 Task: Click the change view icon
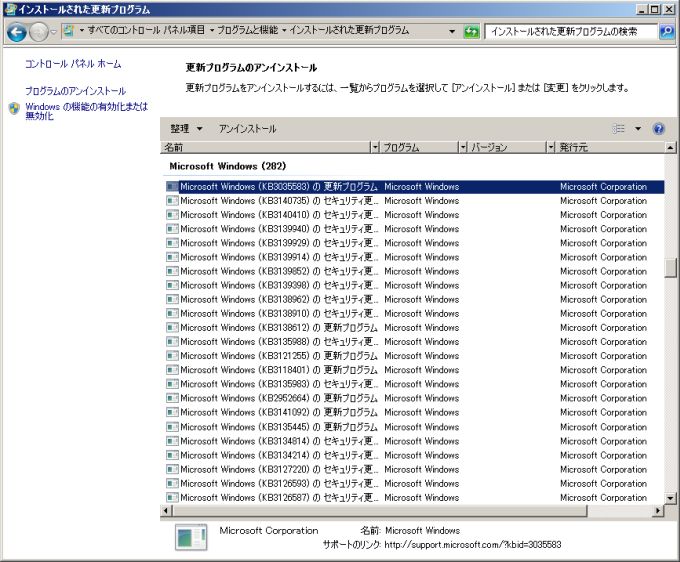pos(618,129)
